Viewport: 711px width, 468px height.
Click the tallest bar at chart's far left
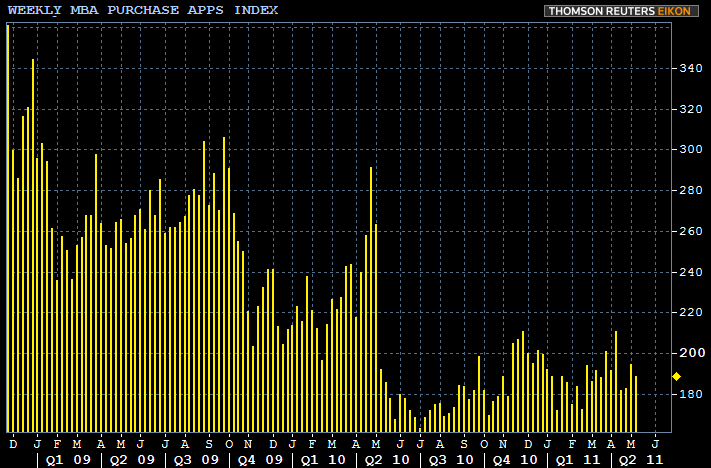pos(8,200)
